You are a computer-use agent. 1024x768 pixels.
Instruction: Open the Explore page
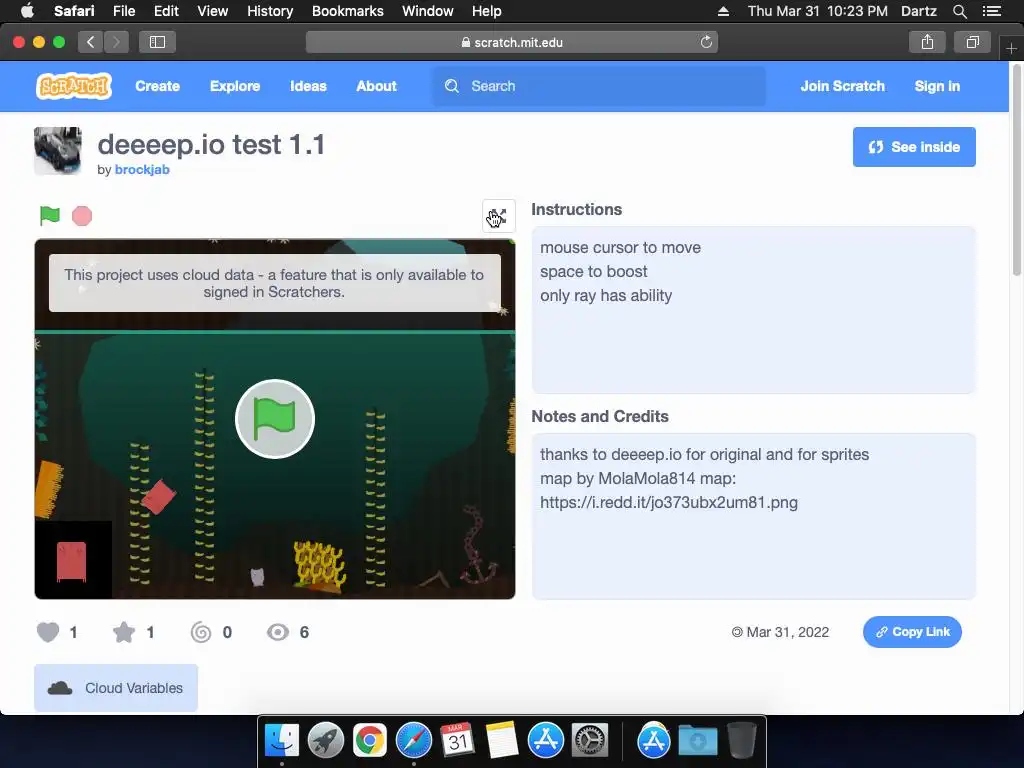point(235,86)
